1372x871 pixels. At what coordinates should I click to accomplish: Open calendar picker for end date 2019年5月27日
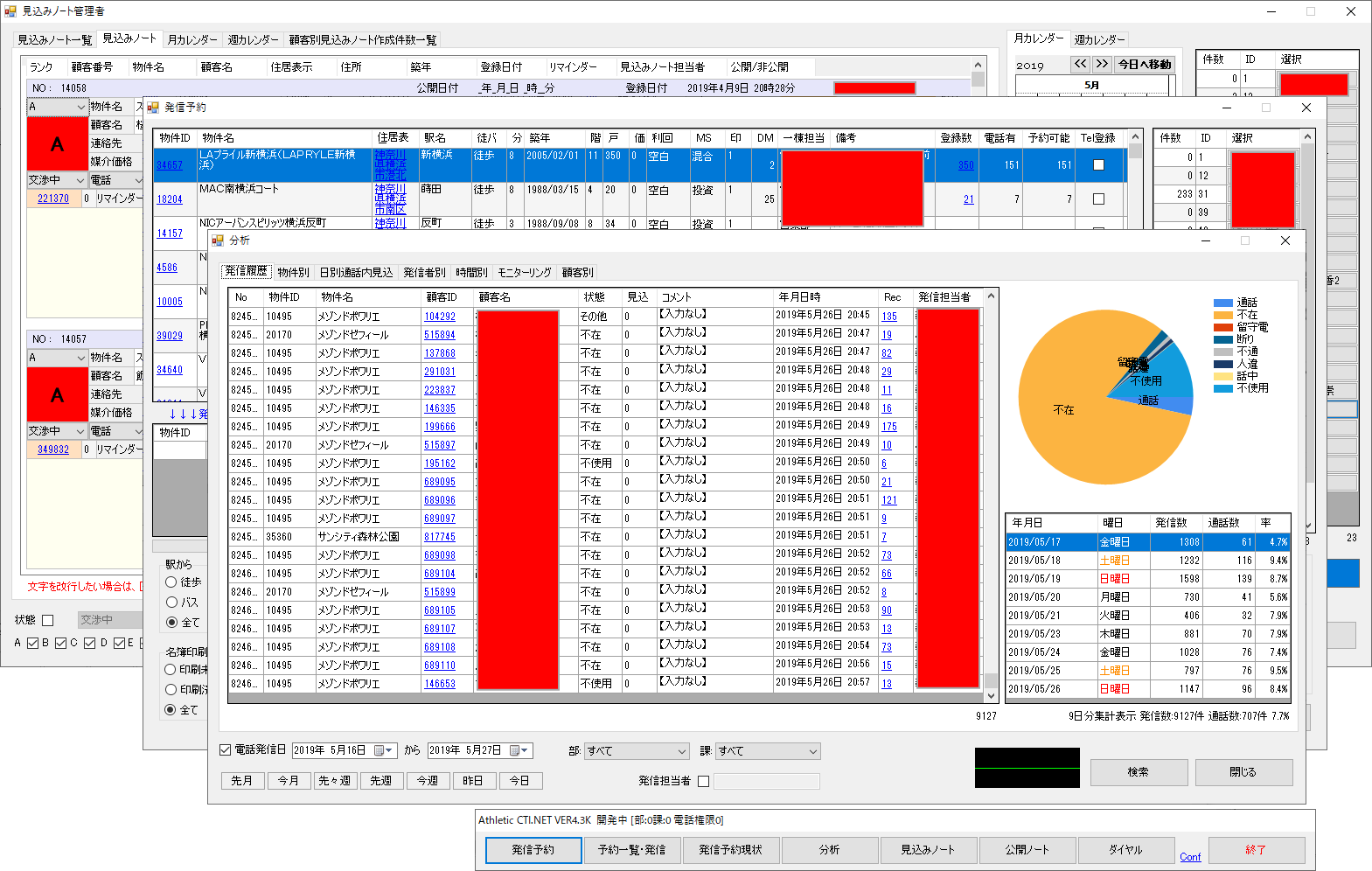pyautogui.click(x=518, y=750)
